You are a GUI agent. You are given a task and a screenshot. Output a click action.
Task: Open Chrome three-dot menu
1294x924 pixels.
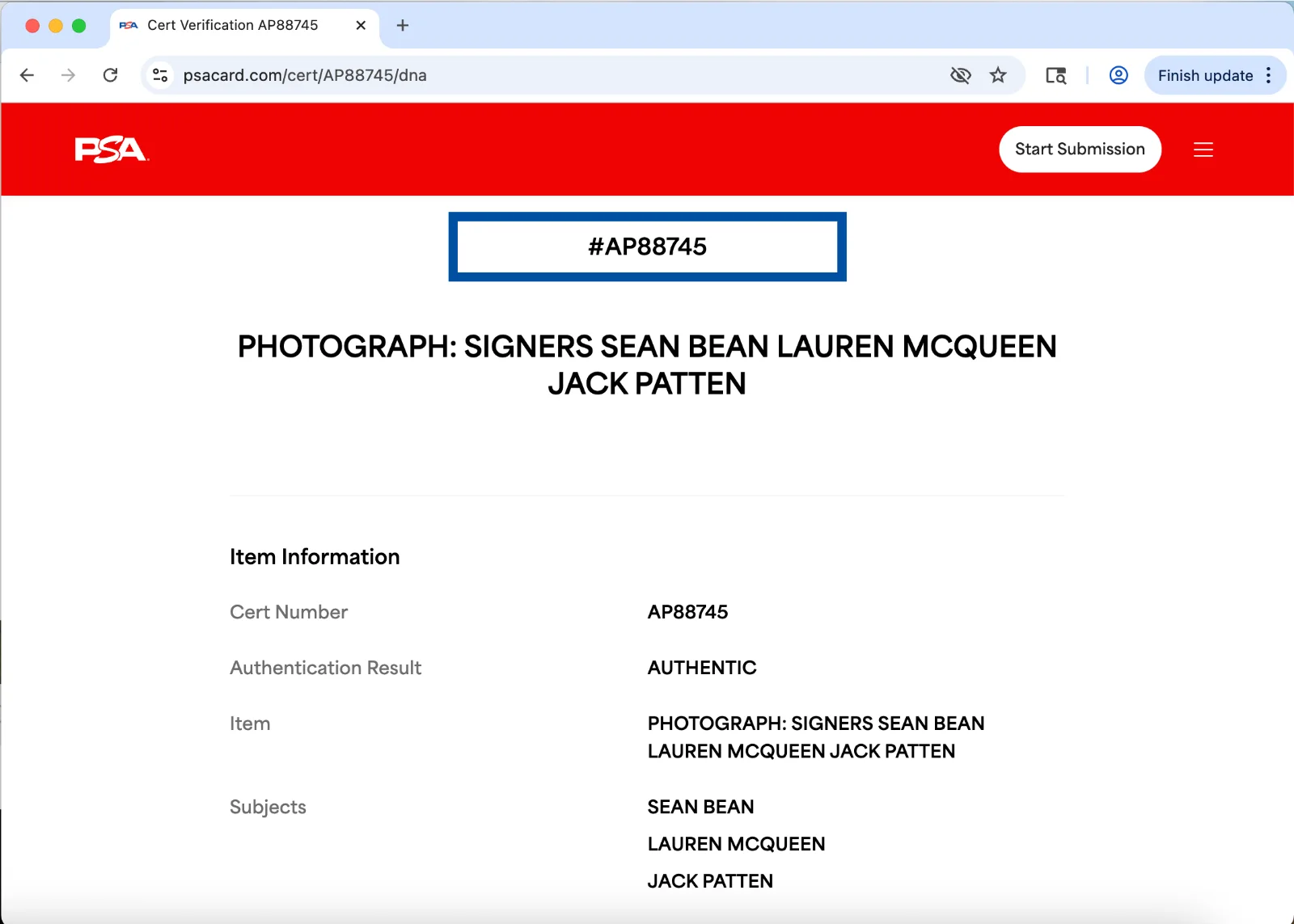point(1268,75)
